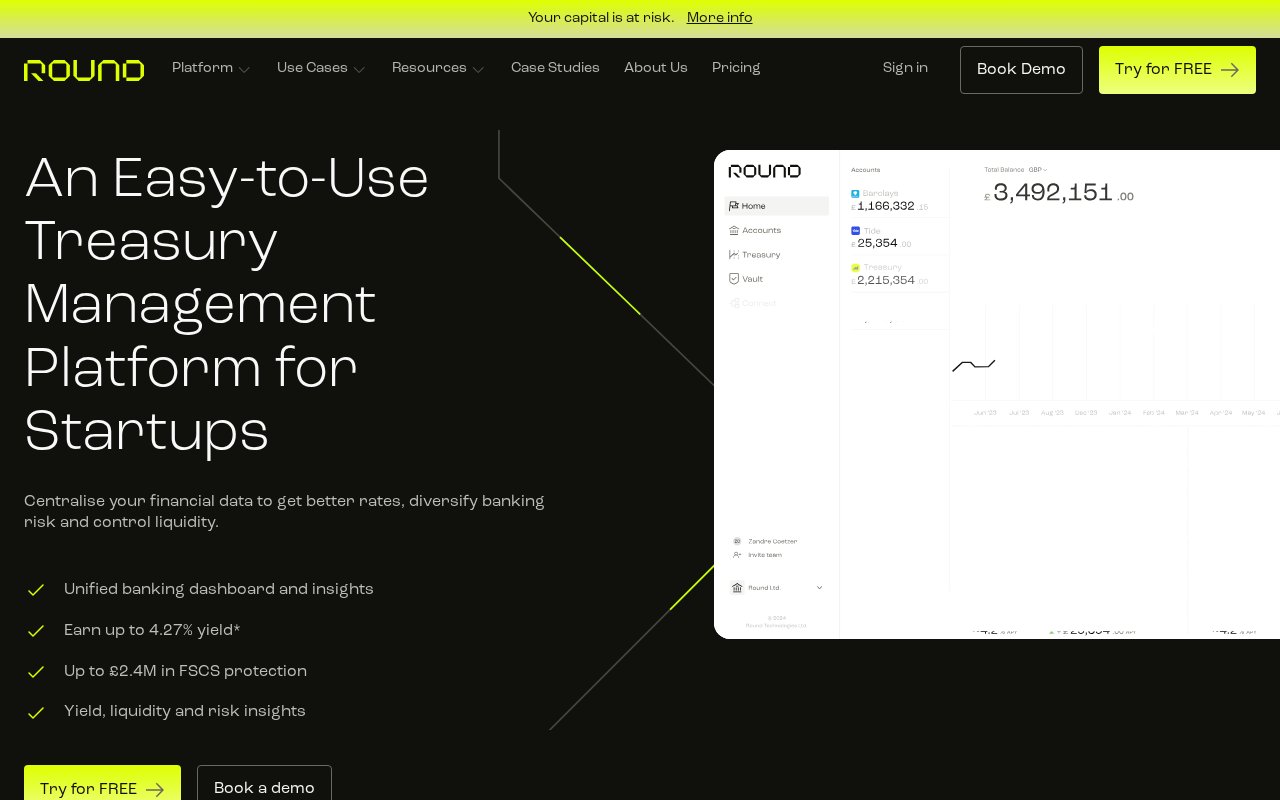Click the Barclays account icon in the dashboard
The image size is (1280, 800).
855,193
